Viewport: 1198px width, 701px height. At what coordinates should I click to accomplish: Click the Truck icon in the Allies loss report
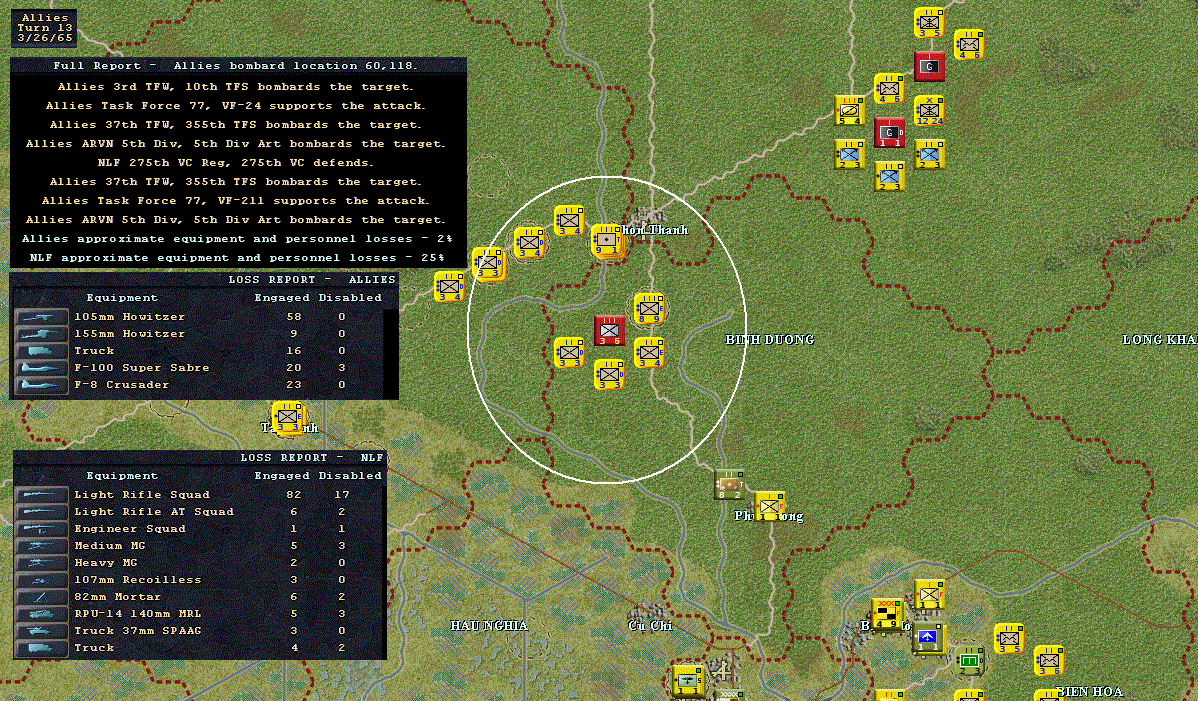tap(41, 350)
